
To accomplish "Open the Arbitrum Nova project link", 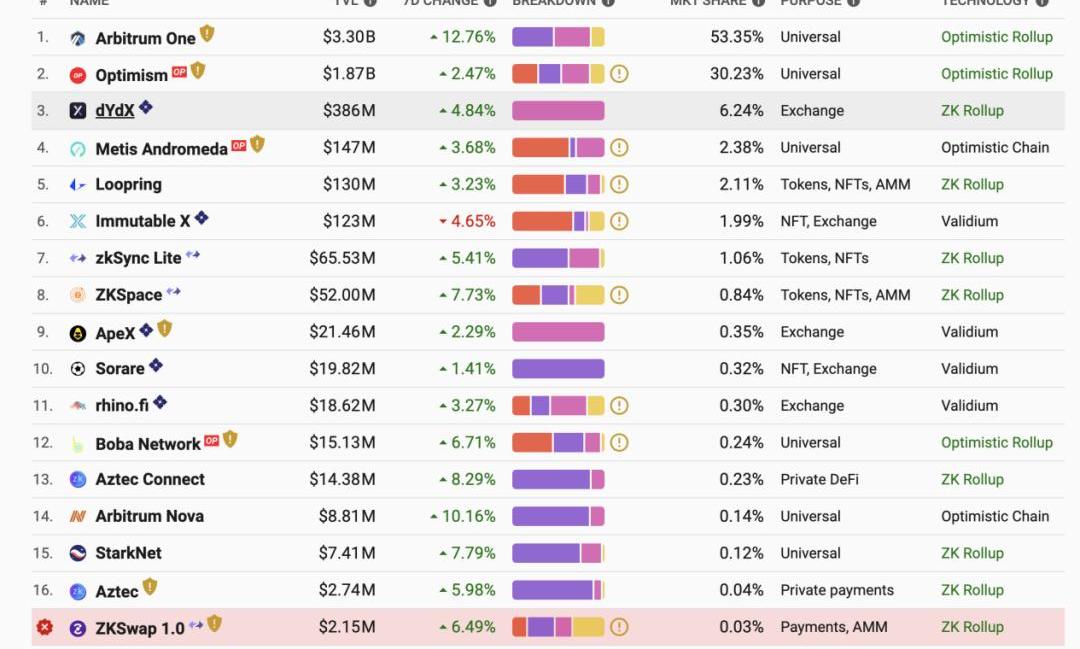I will pos(149,516).
